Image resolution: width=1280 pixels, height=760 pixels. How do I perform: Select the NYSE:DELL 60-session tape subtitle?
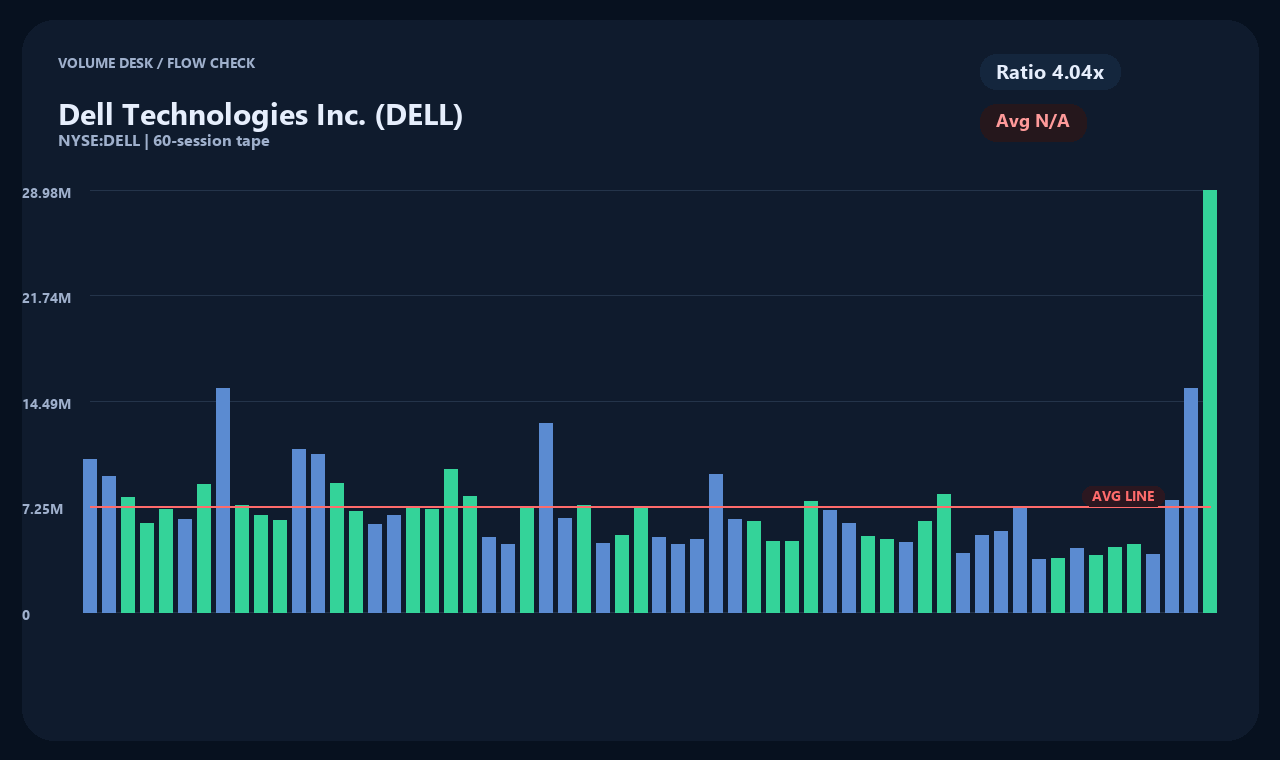(x=163, y=141)
